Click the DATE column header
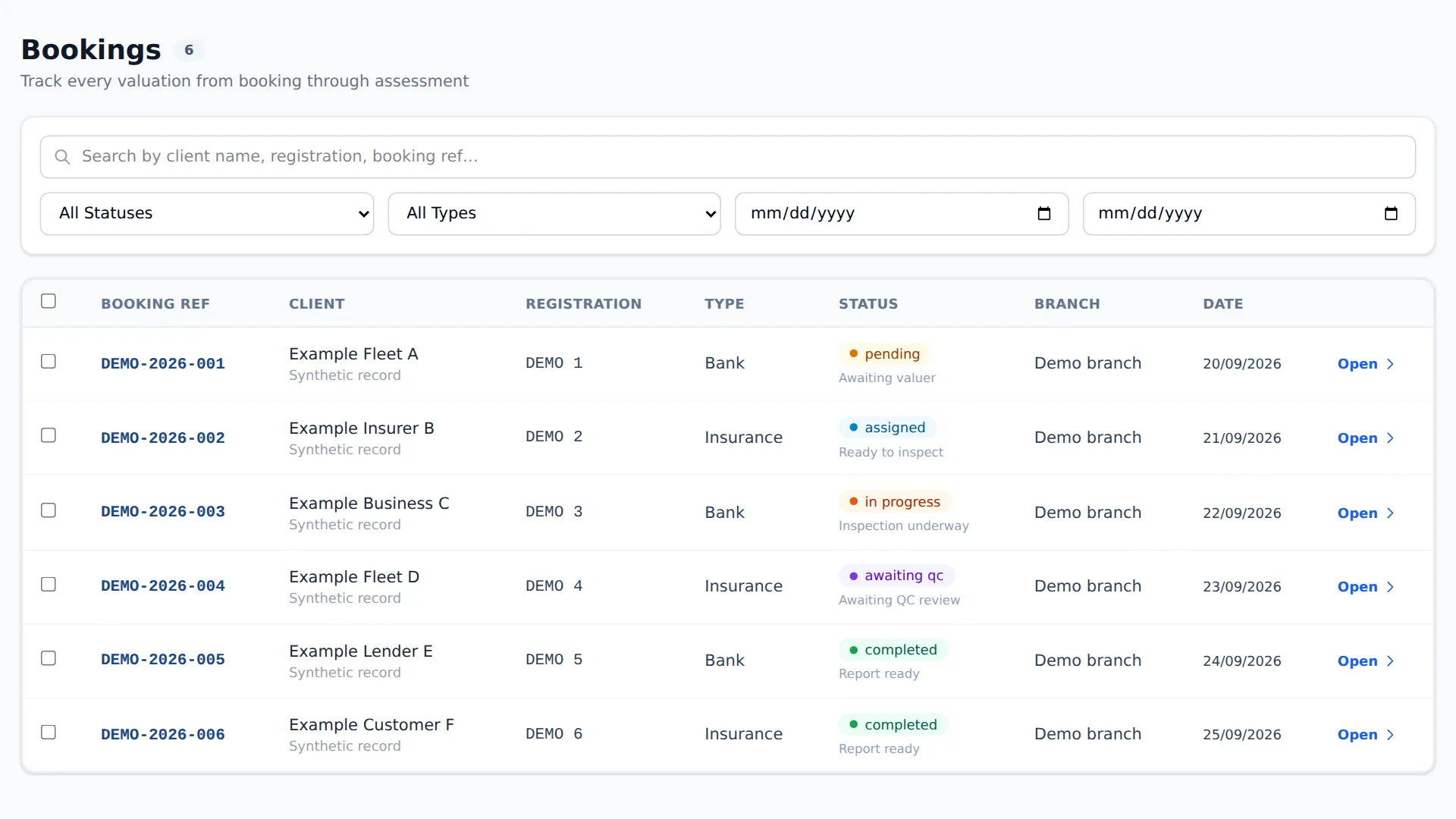 1223,304
